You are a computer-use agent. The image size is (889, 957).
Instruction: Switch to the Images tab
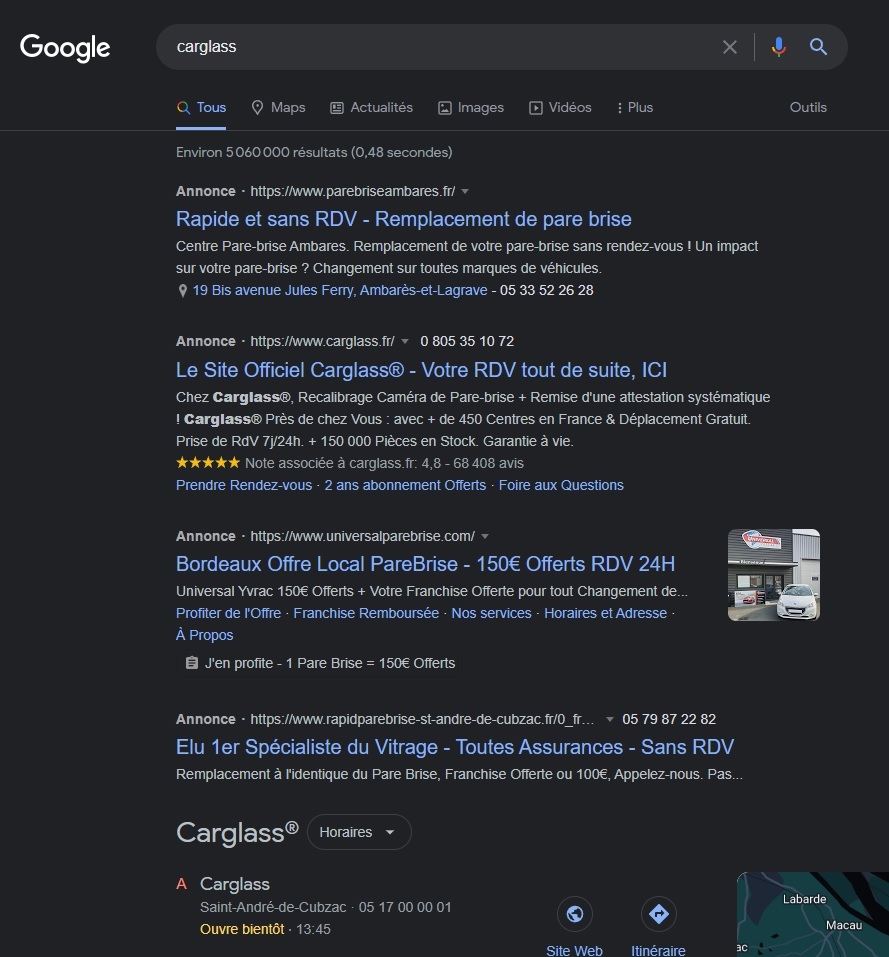click(471, 107)
